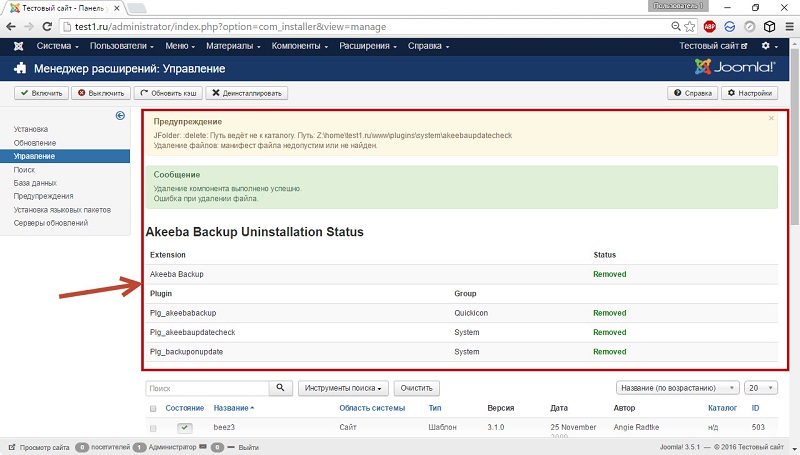
Task: Tick the select-all checkbox in the table header
Action: (153, 409)
